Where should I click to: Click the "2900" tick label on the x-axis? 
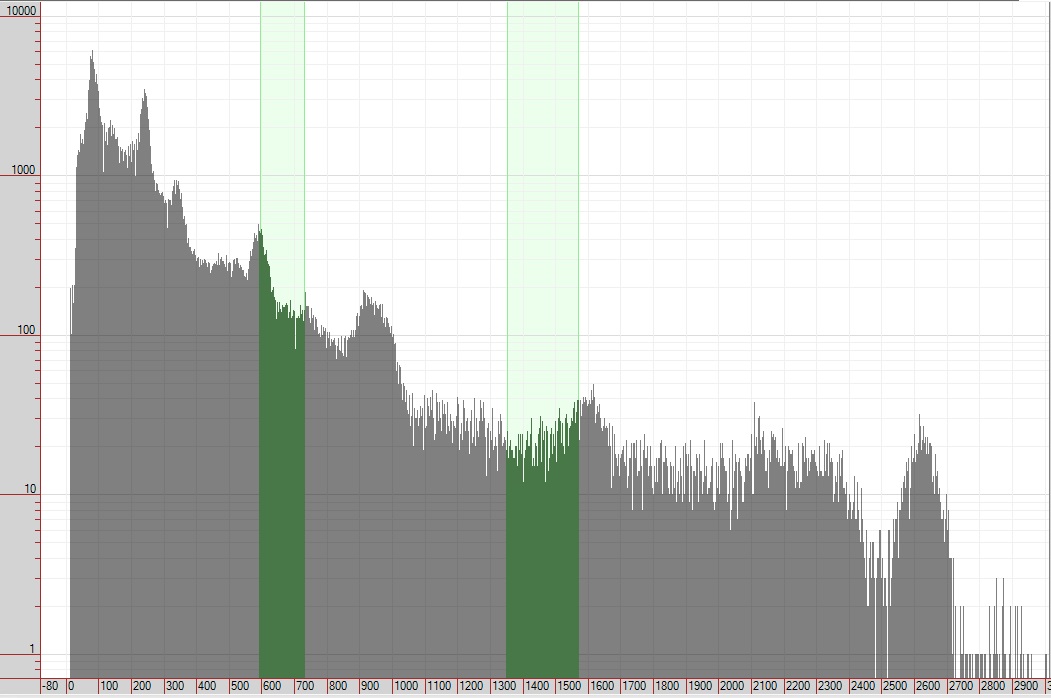click(1025, 687)
